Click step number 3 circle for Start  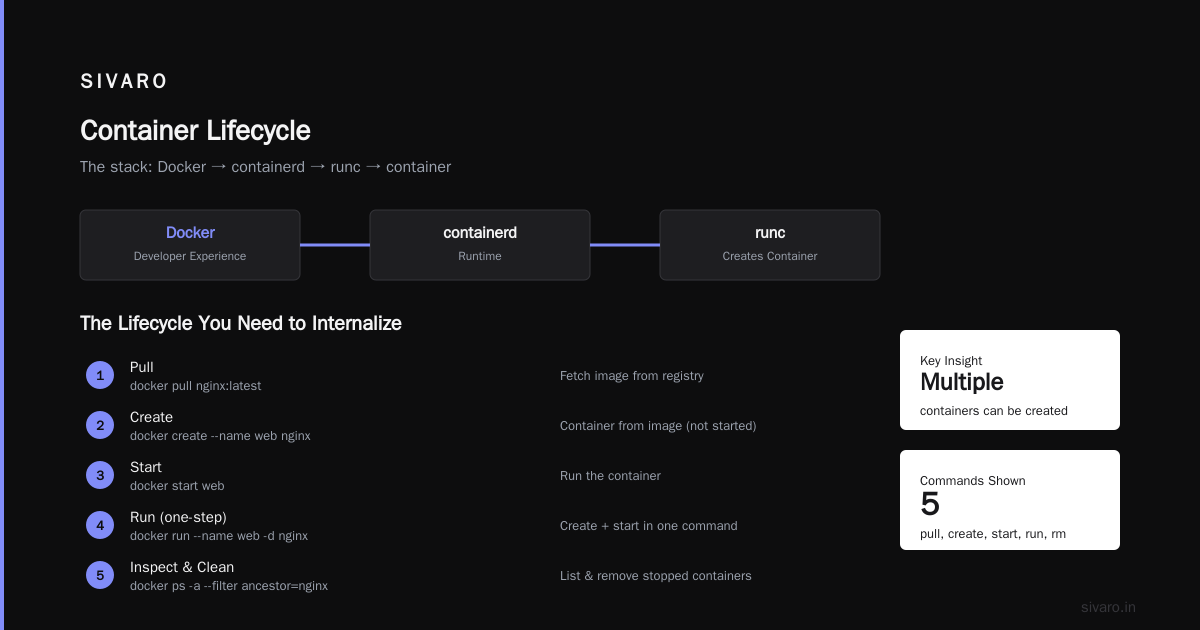click(x=100, y=475)
